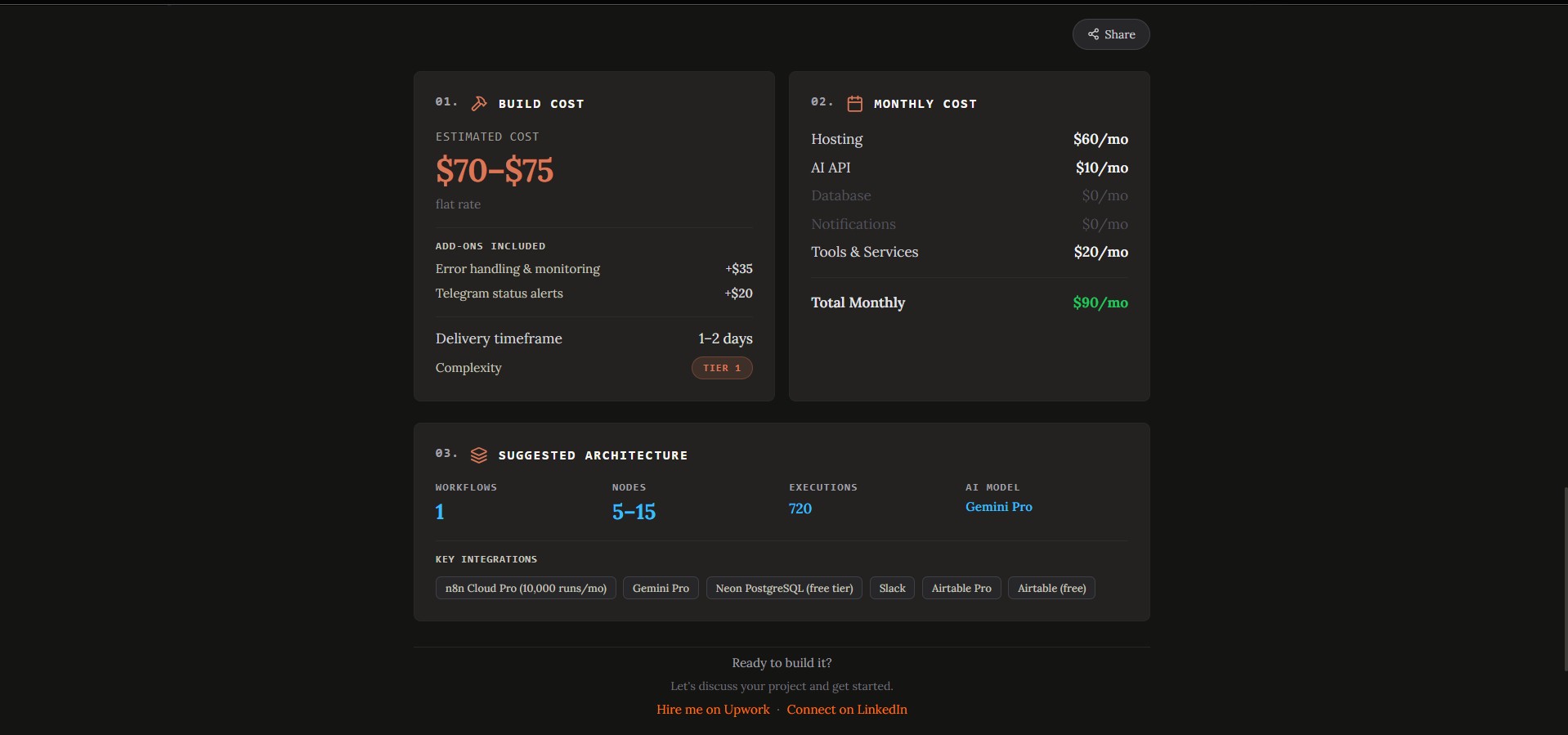The height and width of the screenshot is (735, 1568).
Task: Click the $70–$75 estimated cost value
Action: [x=495, y=170]
